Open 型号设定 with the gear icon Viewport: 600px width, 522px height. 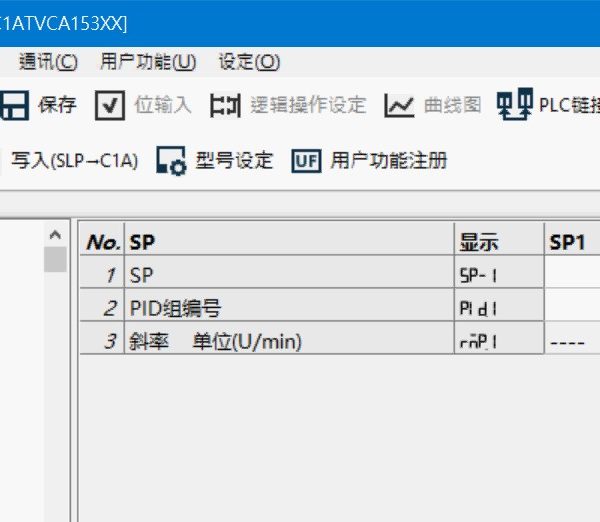(172, 161)
